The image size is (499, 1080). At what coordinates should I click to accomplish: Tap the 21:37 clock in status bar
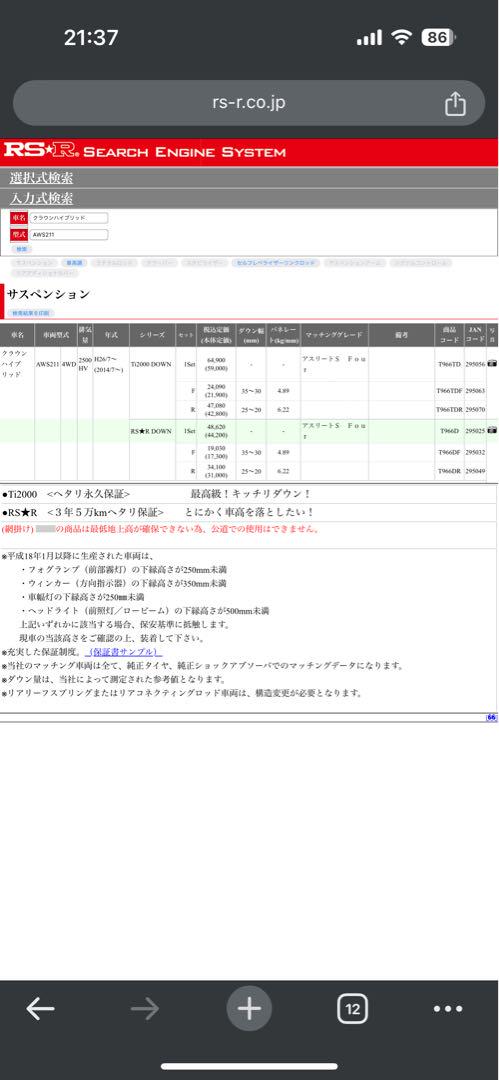[91, 37]
